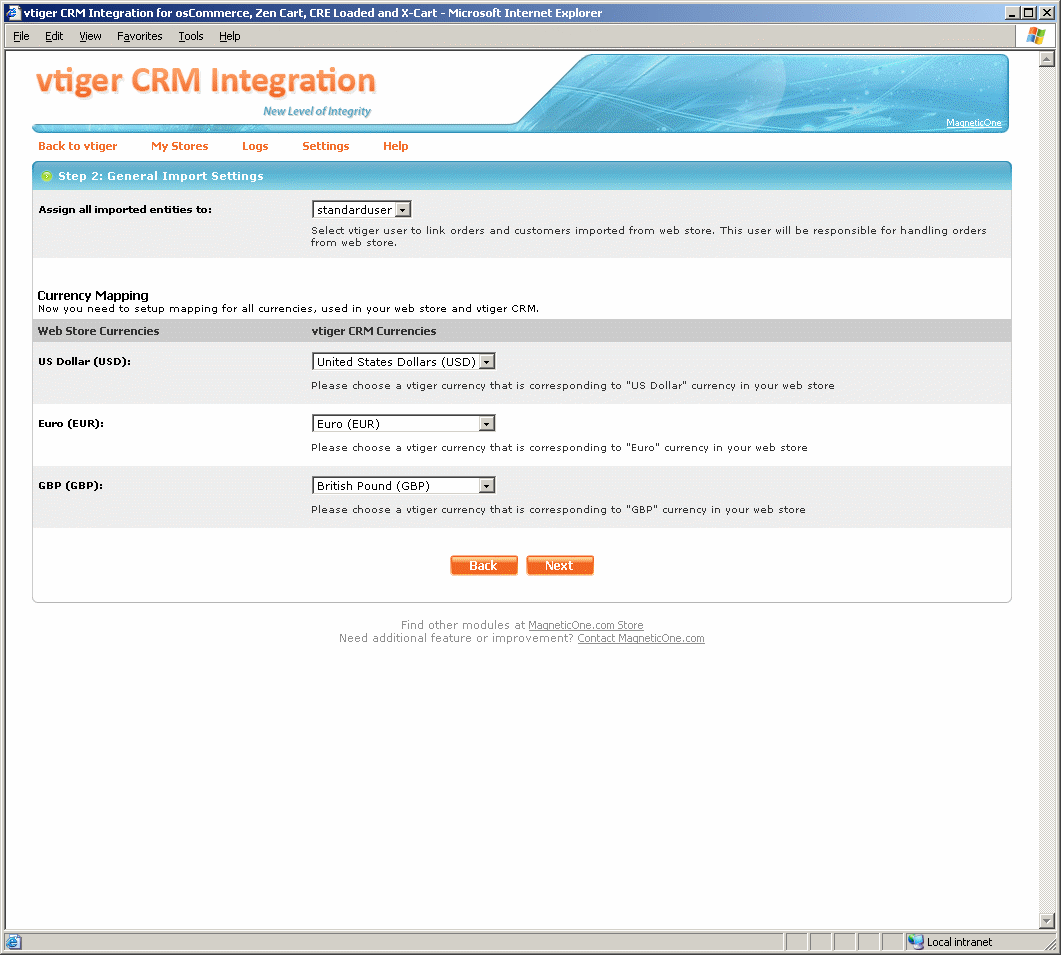Viewport: 1061px width, 955px height.
Task: Open the Favorites menu
Action: (139, 36)
